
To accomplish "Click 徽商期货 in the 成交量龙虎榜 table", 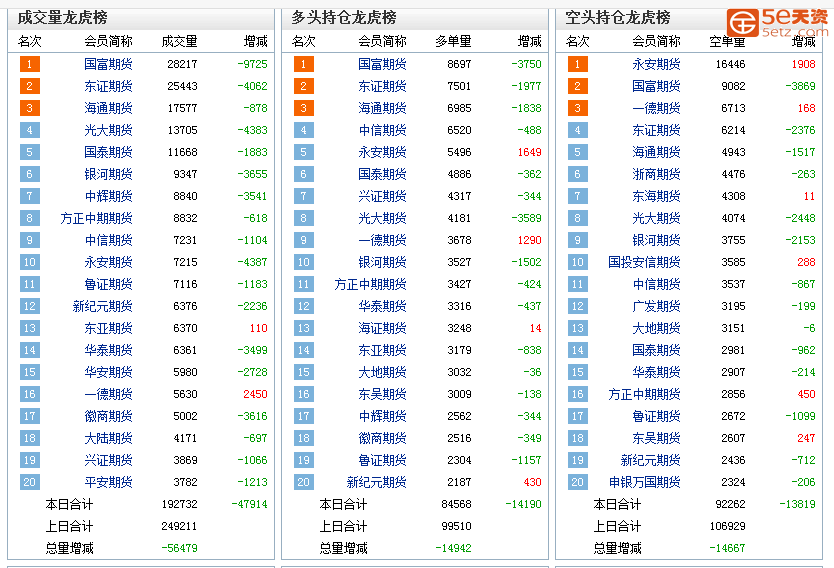I will (108, 416).
